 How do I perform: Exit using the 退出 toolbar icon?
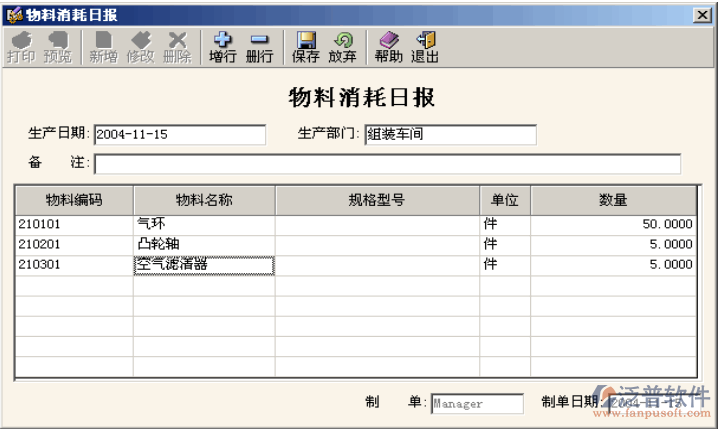pyautogui.click(x=425, y=47)
